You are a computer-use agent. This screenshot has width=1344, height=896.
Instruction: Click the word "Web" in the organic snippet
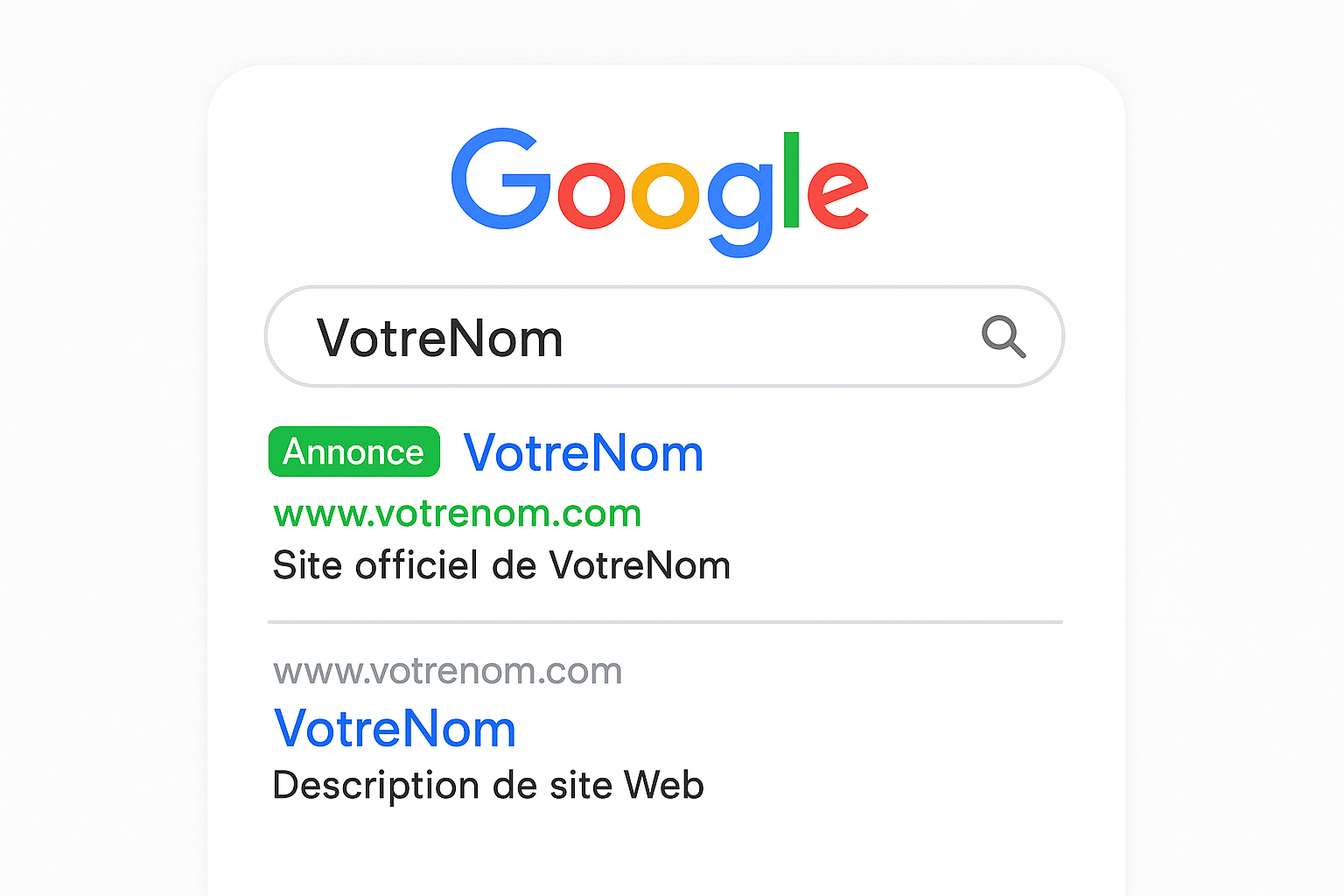(663, 785)
